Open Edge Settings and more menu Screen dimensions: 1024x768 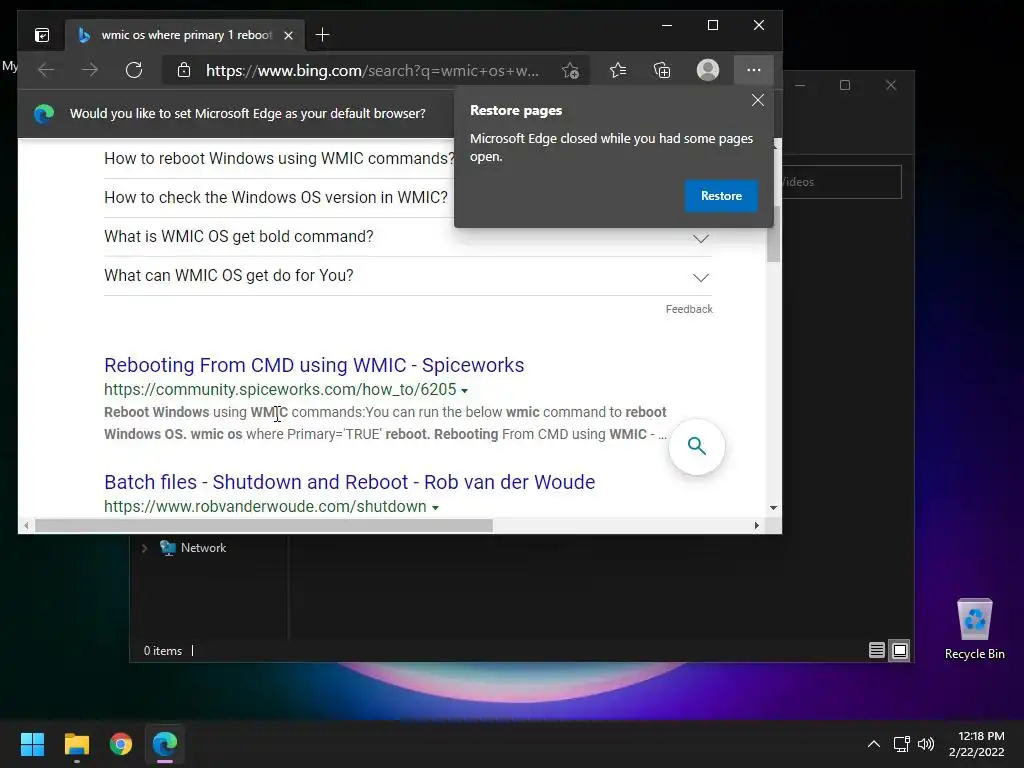click(754, 70)
